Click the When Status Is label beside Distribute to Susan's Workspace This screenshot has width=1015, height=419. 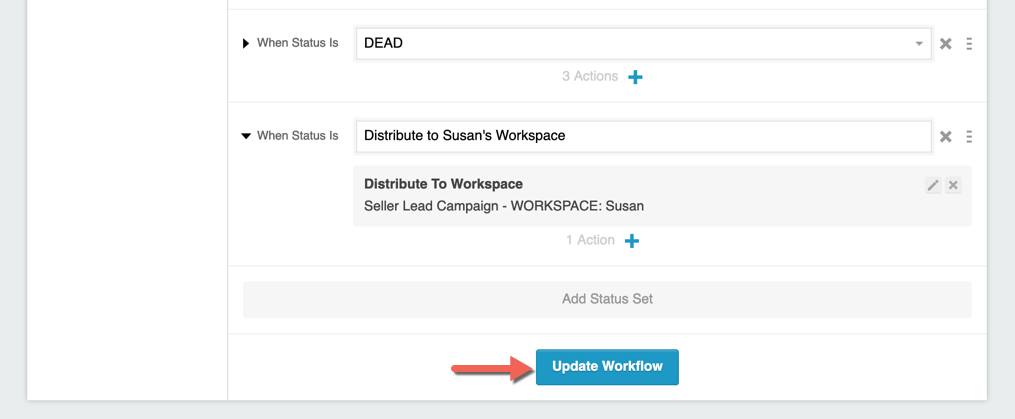(x=298, y=136)
